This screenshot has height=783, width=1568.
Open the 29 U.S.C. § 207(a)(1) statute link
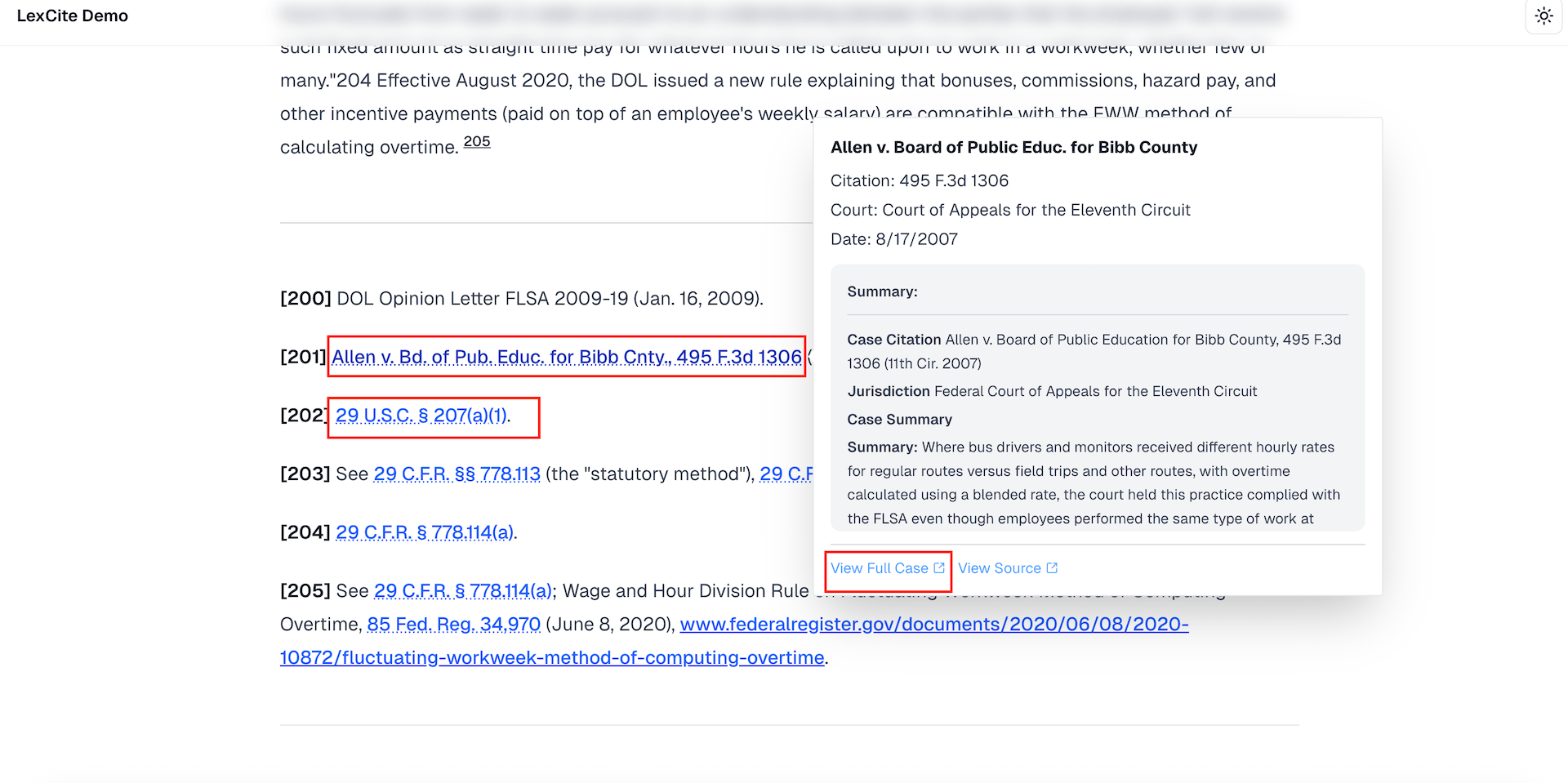(x=421, y=416)
